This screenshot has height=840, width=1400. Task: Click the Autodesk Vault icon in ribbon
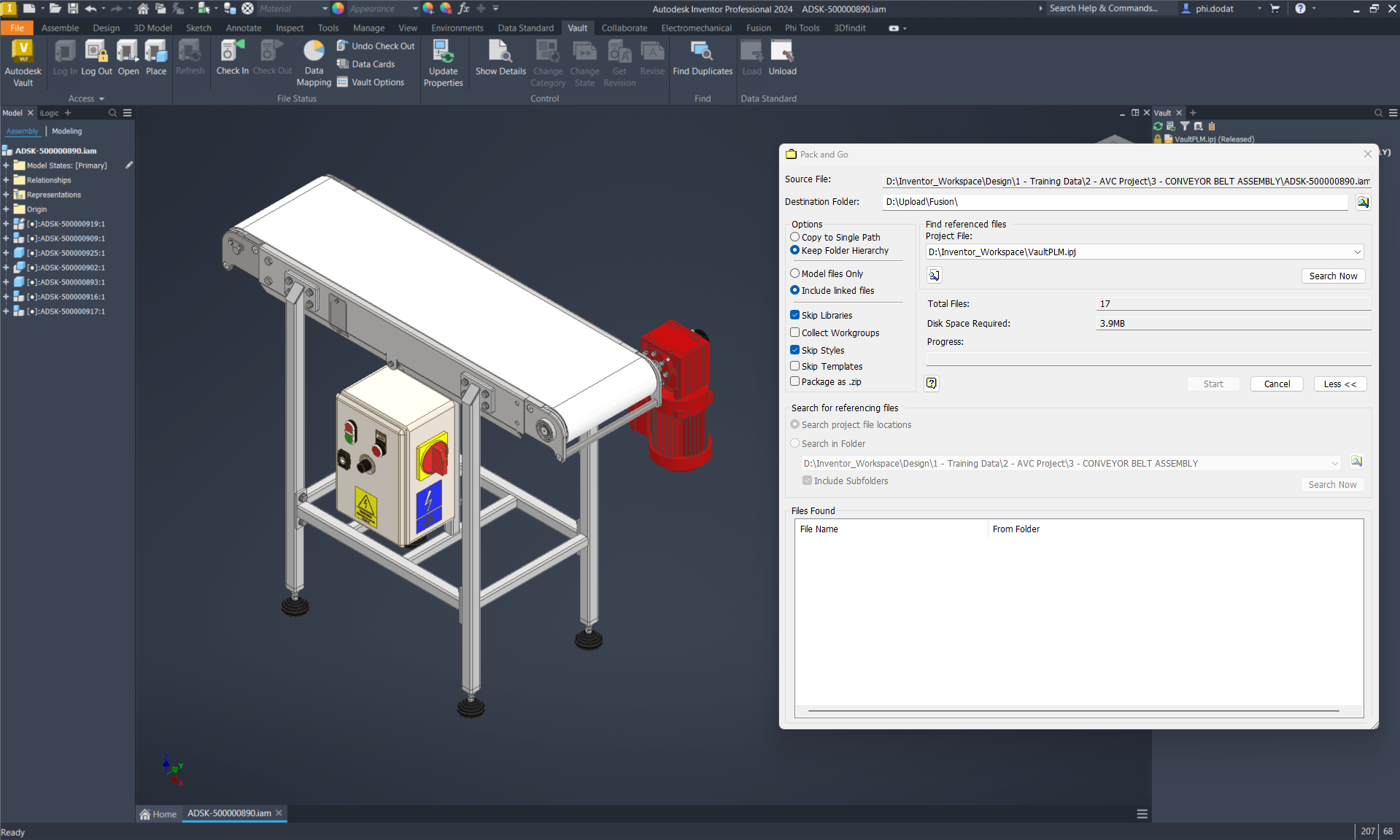(23, 63)
